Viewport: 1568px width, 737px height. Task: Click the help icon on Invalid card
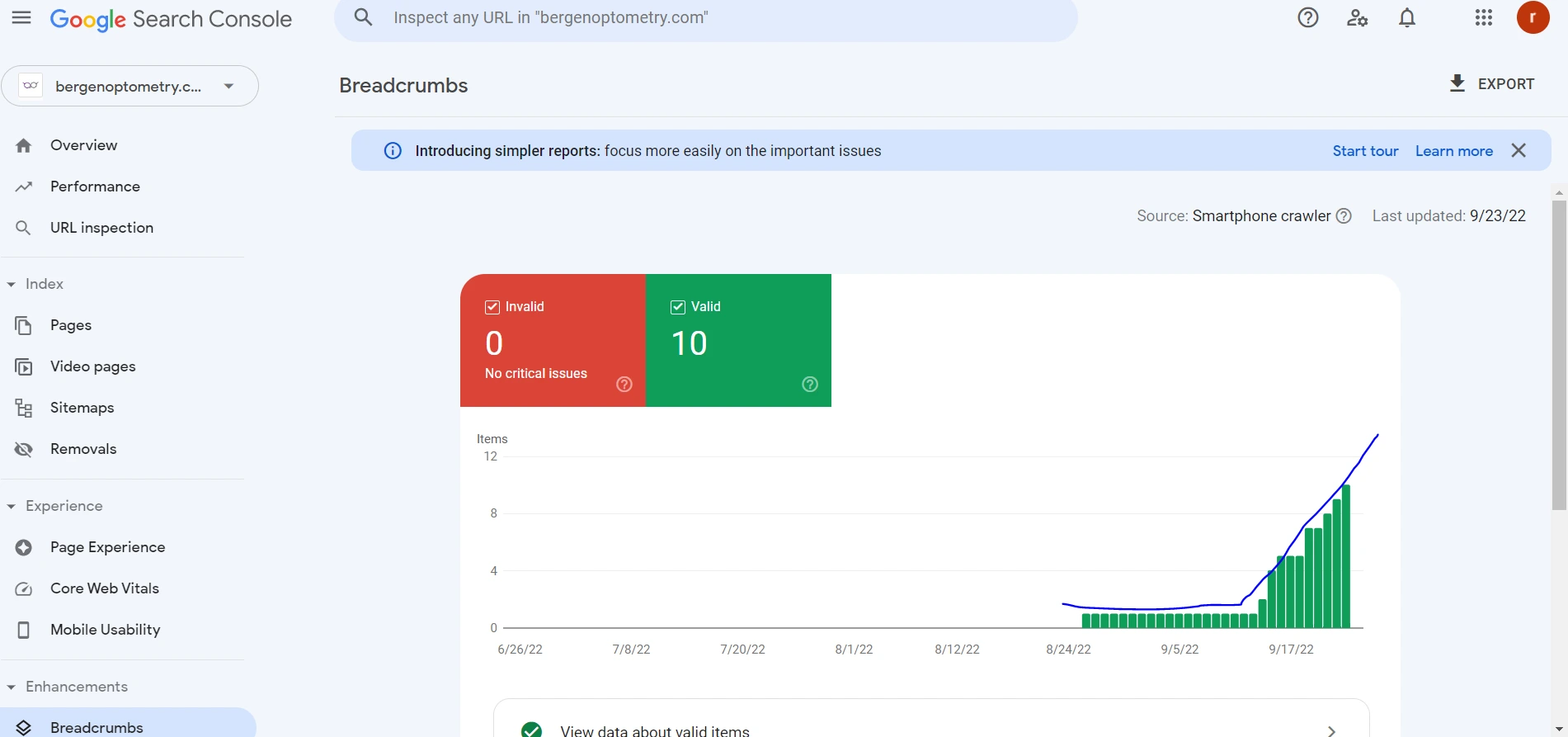[x=624, y=385]
